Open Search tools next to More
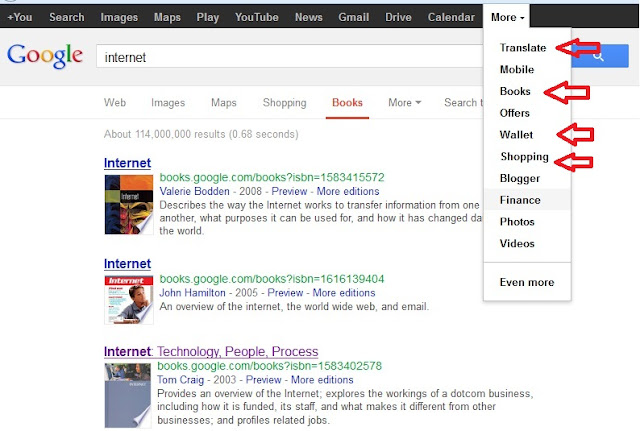 463,102
